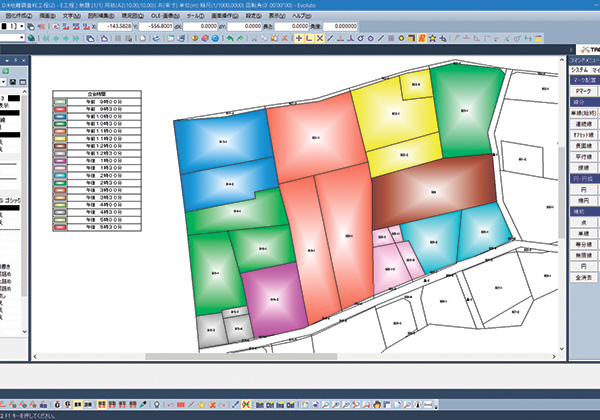Open the ヘルプ menu
The height and width of the screenshot is (420, 600).
click(299, 17)
